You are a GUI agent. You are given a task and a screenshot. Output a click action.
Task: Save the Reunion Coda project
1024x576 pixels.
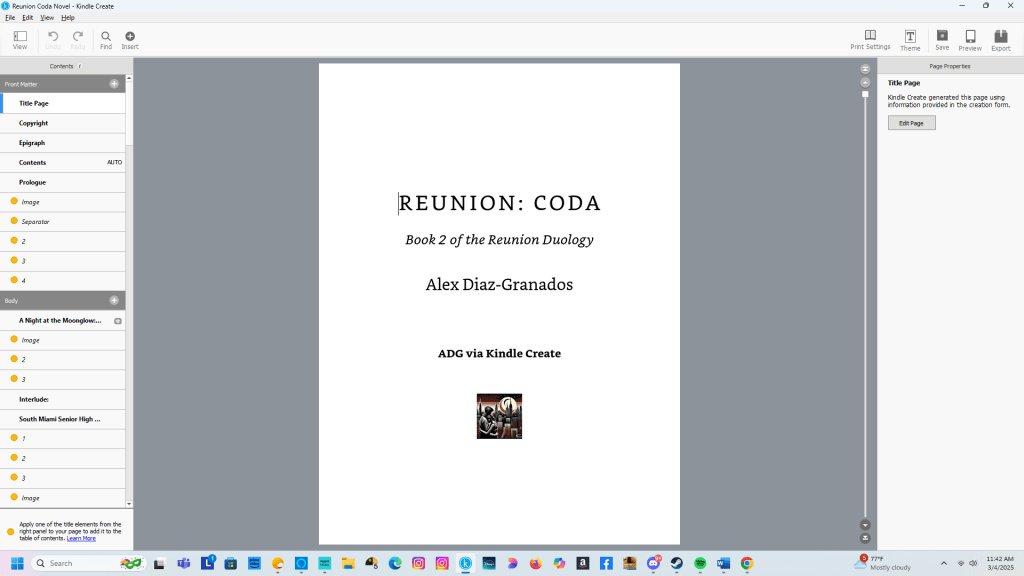pos(941,38)
